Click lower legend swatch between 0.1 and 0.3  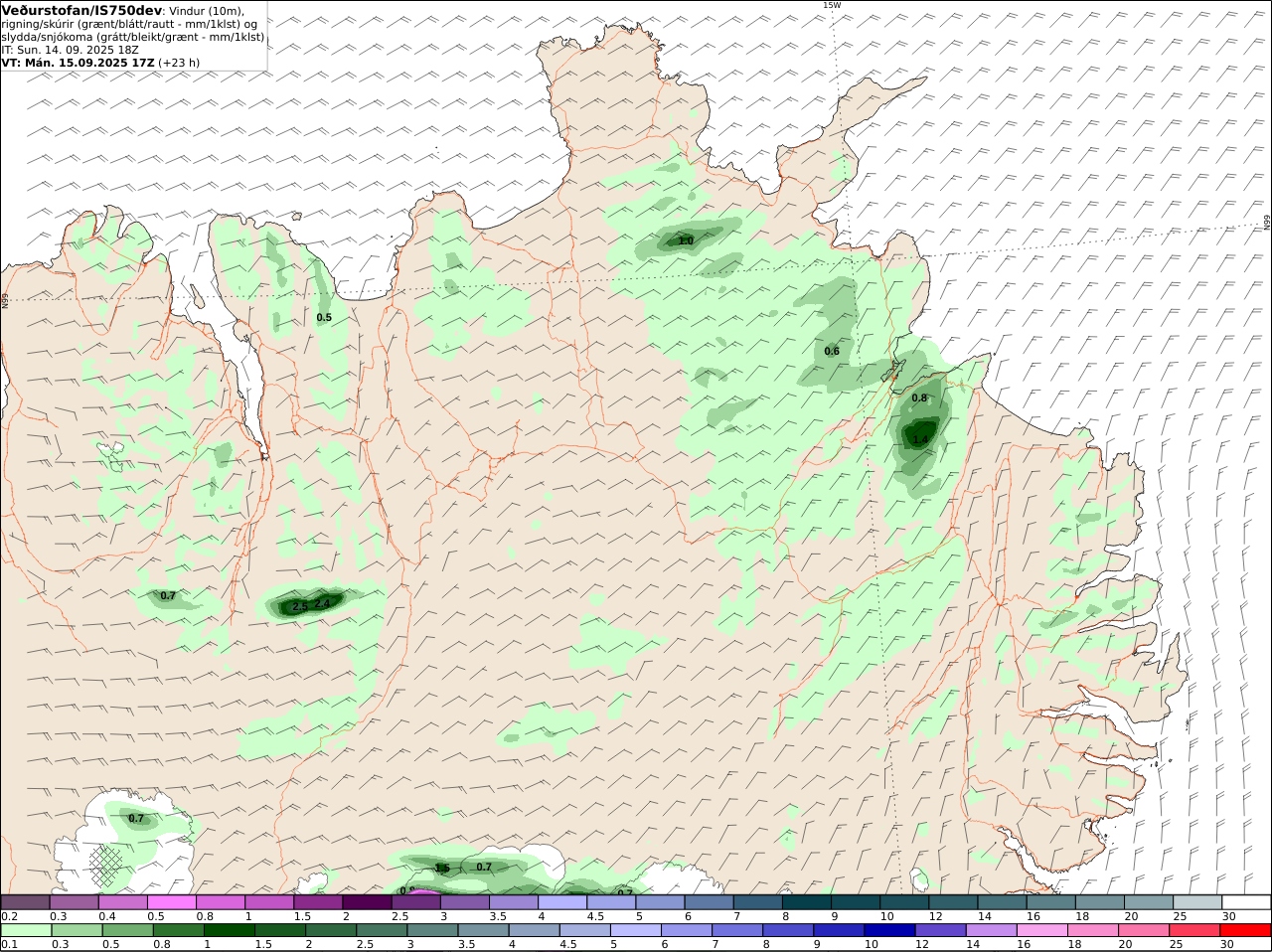pyautogui.click(x=25, y=930)
